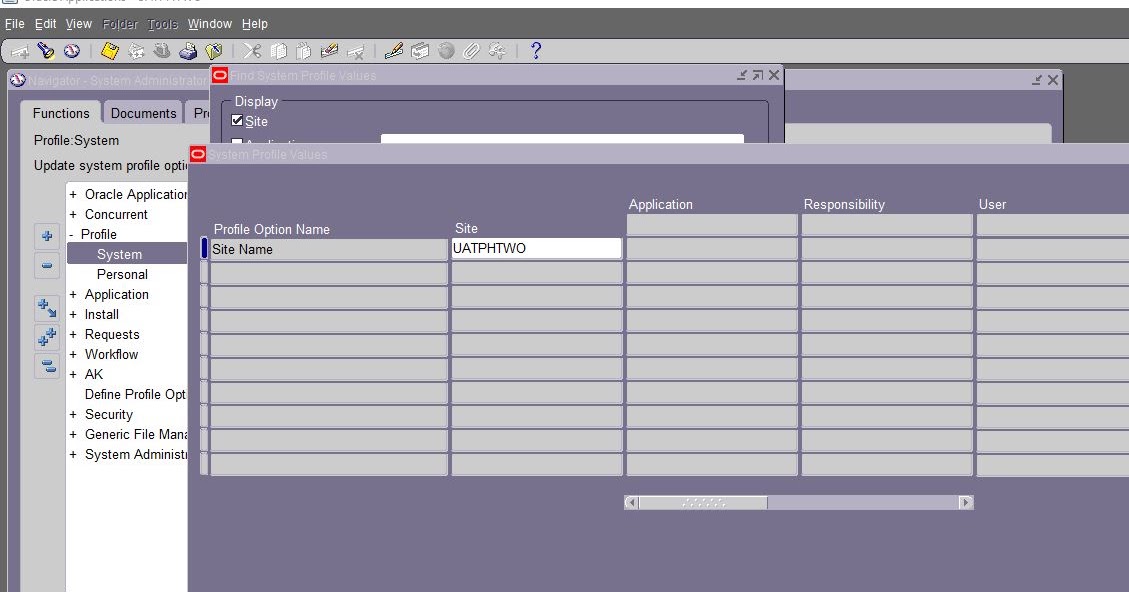The image size is (1129, 592).
Task: Expand the Security tree node
Action: [71, 414]
